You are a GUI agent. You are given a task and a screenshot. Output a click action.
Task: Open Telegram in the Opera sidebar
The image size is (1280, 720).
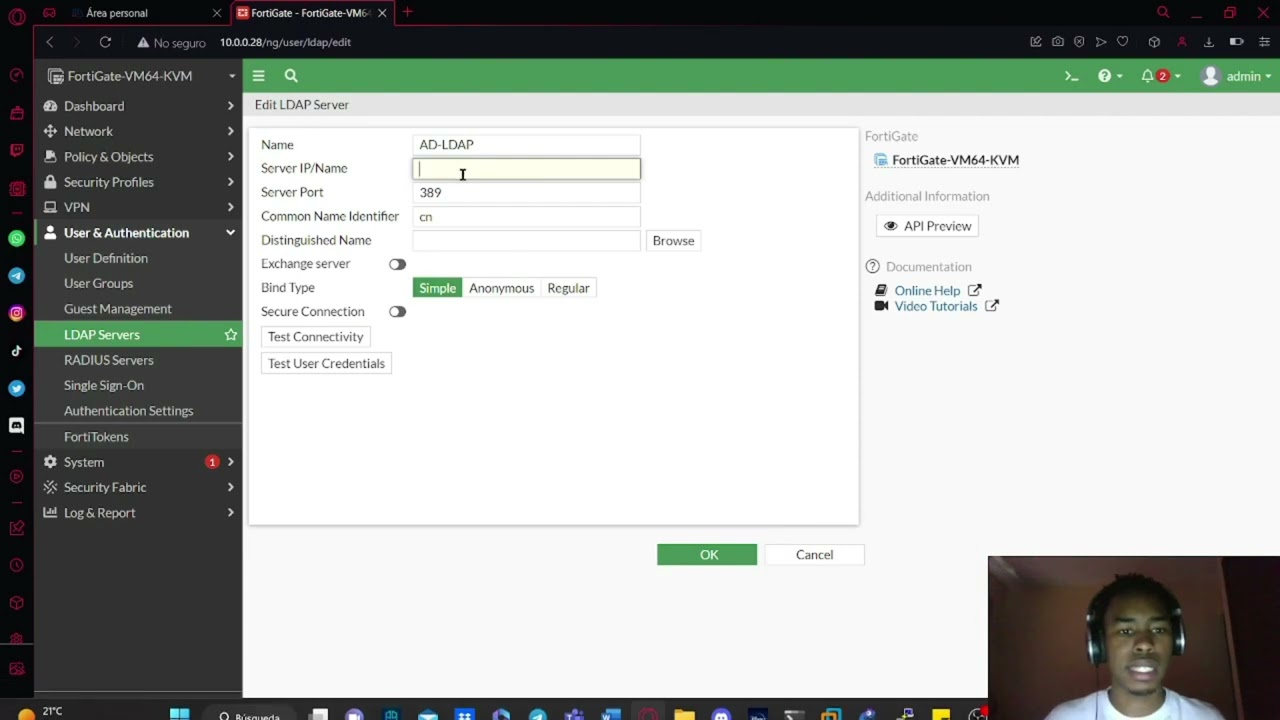(x=16, y=275)
